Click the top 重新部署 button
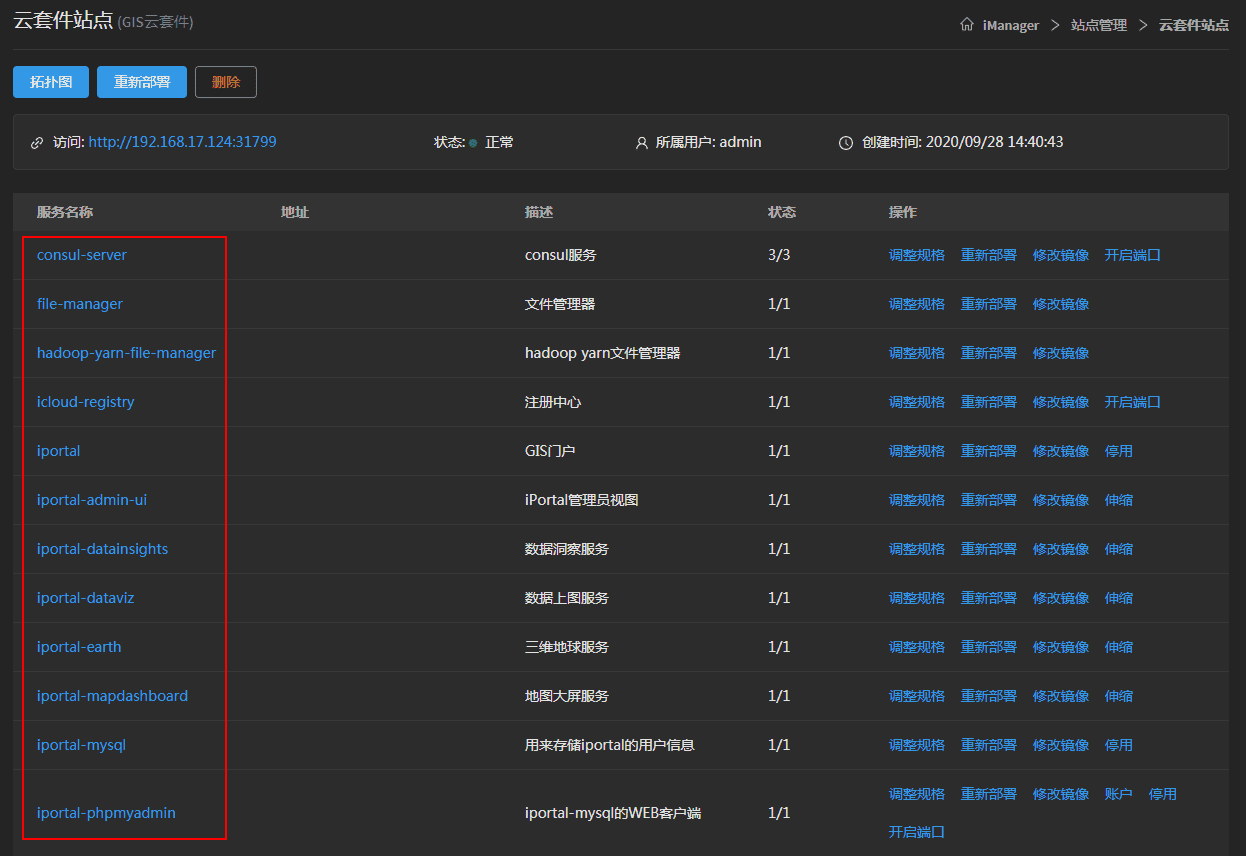Screen dimensions: 1246x856 [x=142, y=82]
